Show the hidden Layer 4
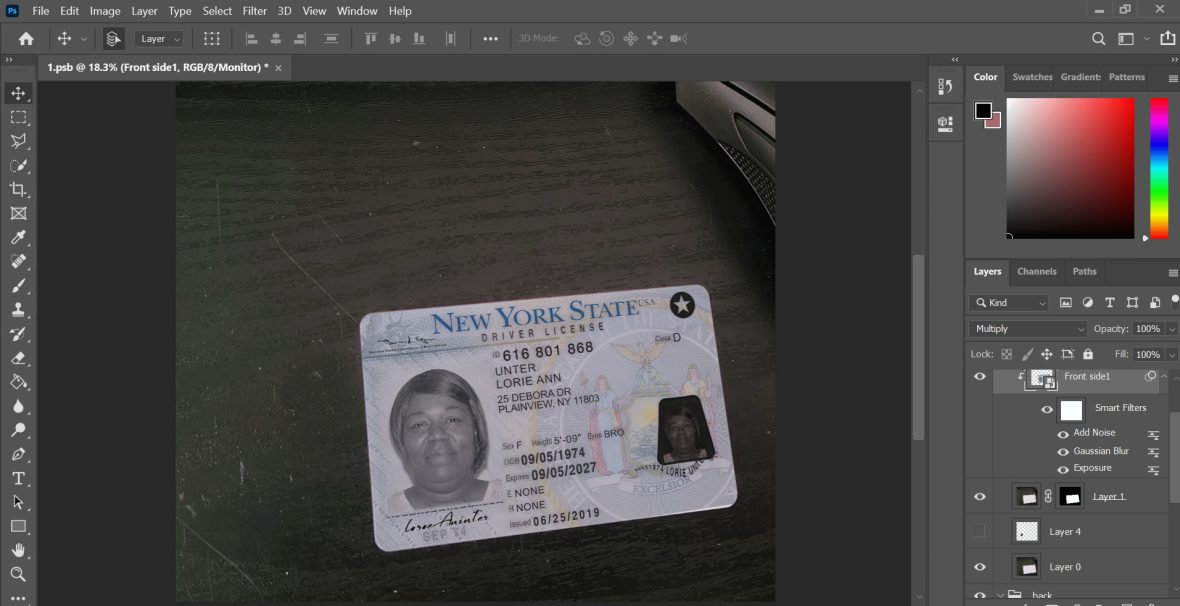The height and width of the screenshot is (606, 1180). [980, 531]
